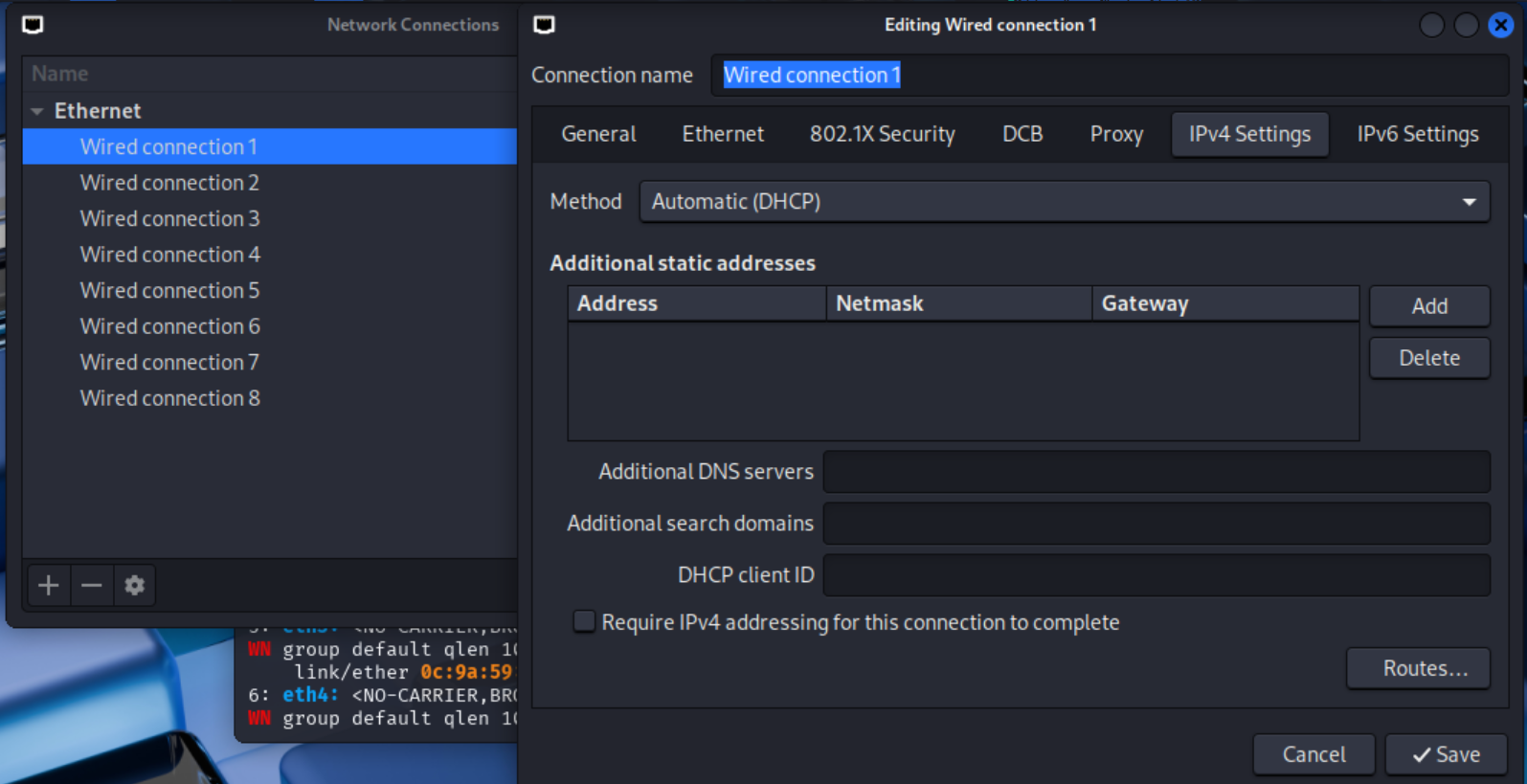This screenshot has height=784, width=1527.
Task: Switch to the Proxy tab
Action: (x=1116, y=134)
